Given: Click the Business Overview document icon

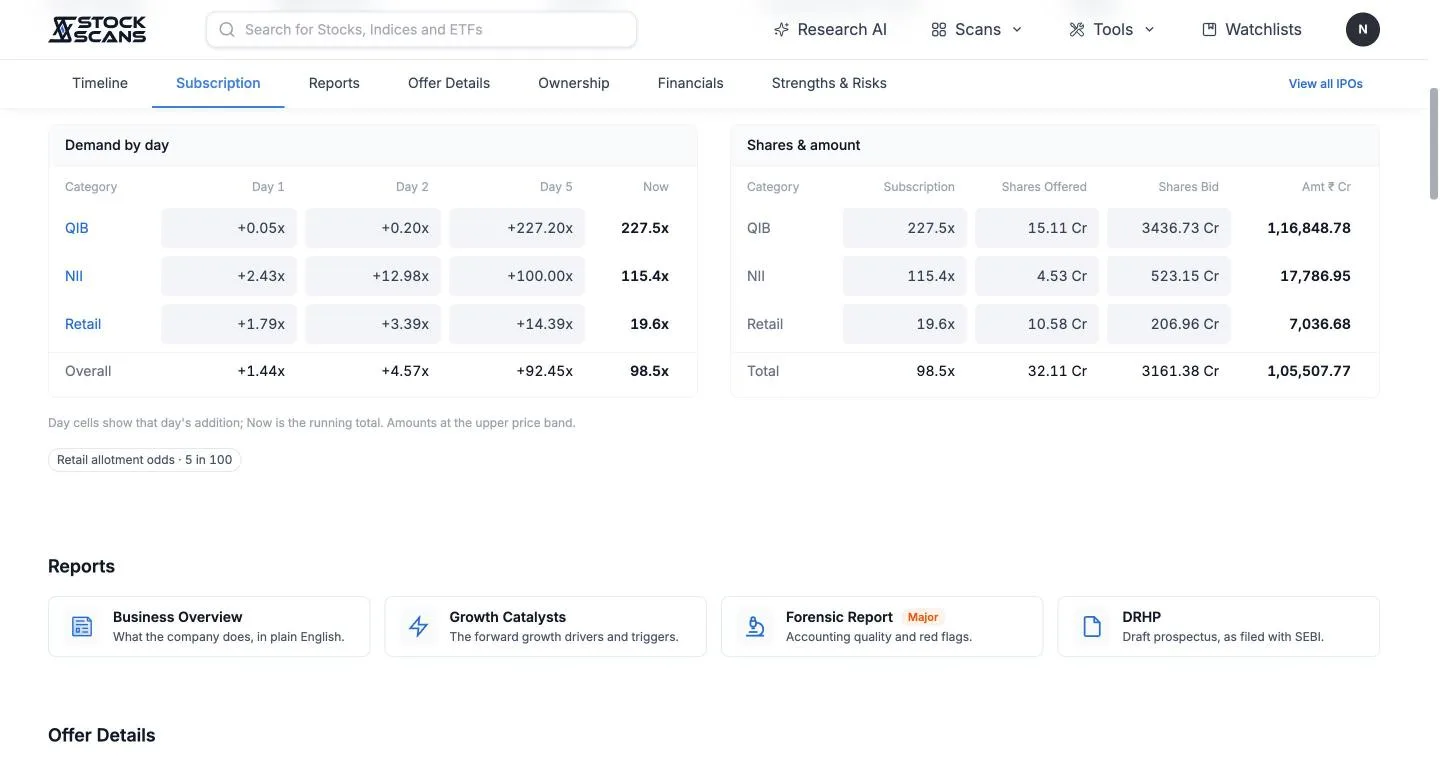Looking at the screenshot, I should (82, 627).
